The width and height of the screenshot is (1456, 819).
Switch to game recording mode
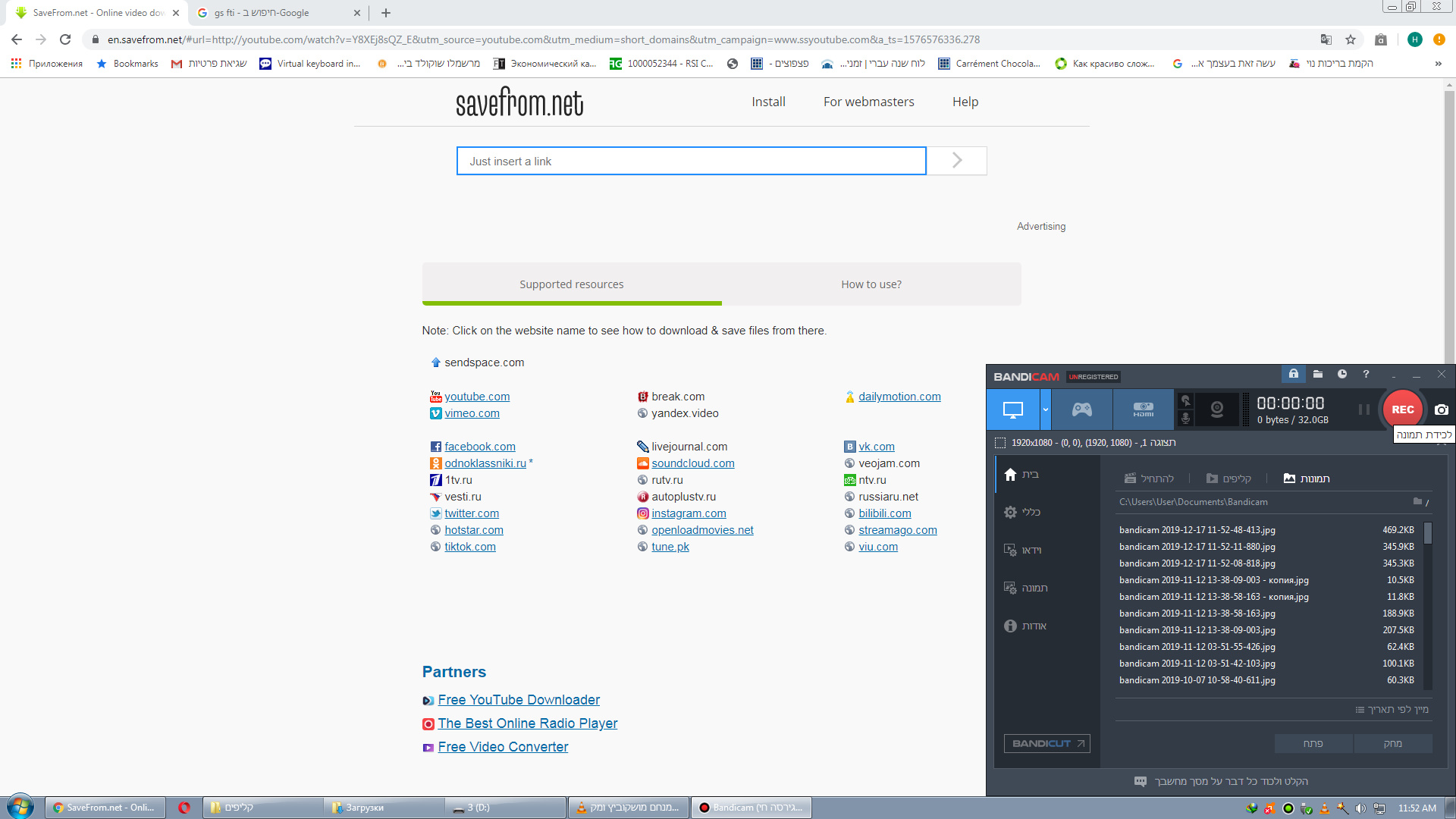click(1081, 410)
